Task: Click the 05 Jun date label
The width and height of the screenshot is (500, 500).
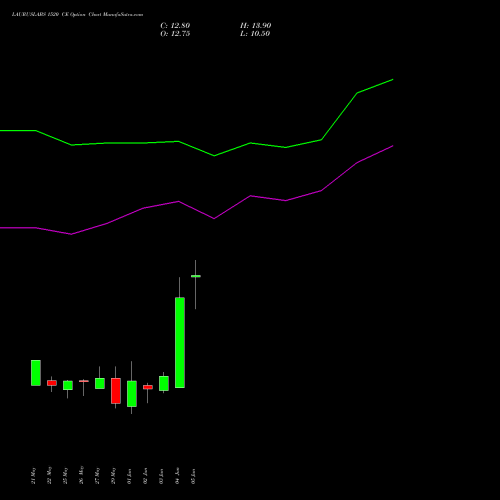Action: coord(193,476)
